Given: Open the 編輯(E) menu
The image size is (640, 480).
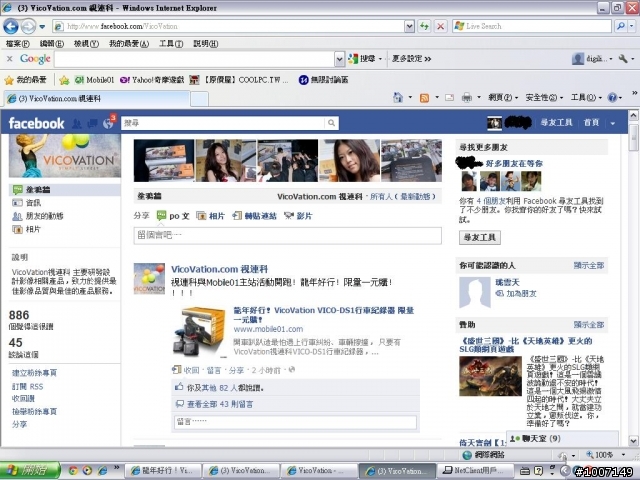Looking at the screenshot, I should [x=51, y=43].
